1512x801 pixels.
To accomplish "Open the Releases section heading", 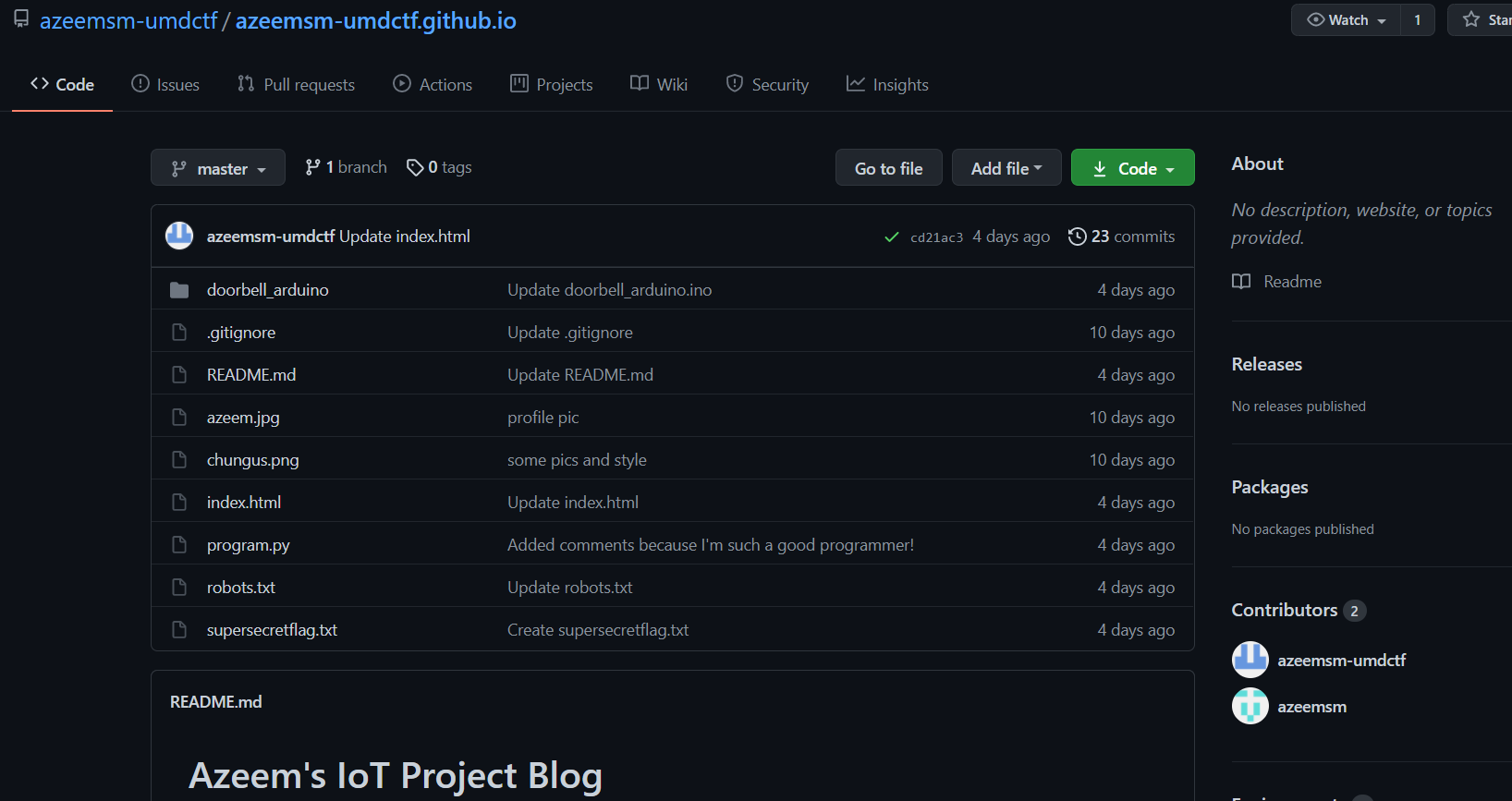I will coord(1267,364).
